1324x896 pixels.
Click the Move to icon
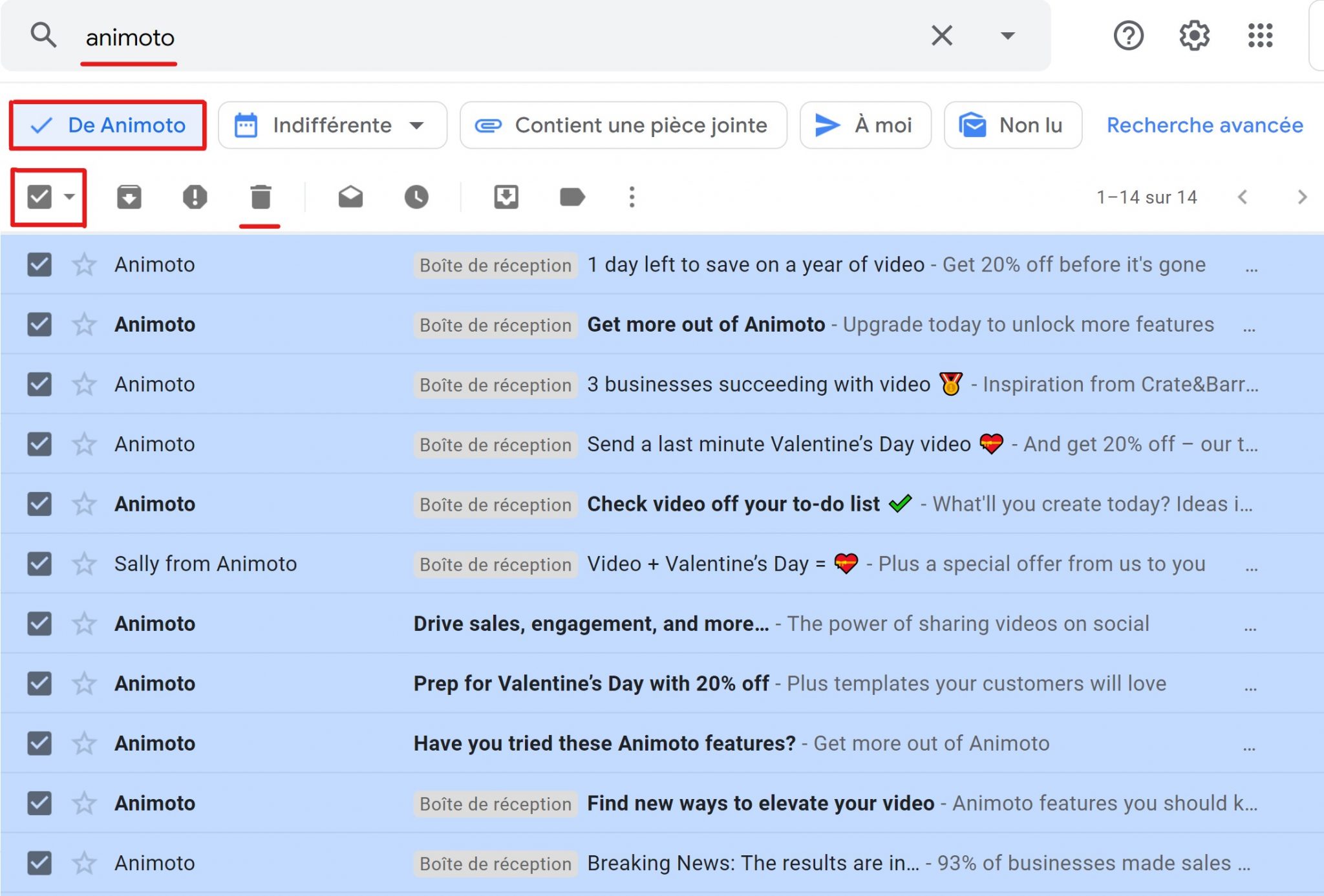(x=506, y=197)
